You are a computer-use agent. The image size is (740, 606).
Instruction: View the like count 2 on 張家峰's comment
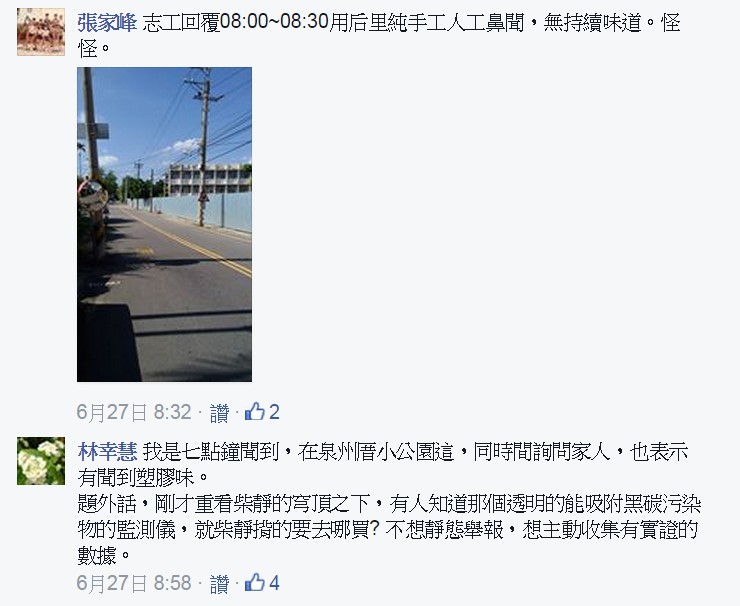pos(274,412)
